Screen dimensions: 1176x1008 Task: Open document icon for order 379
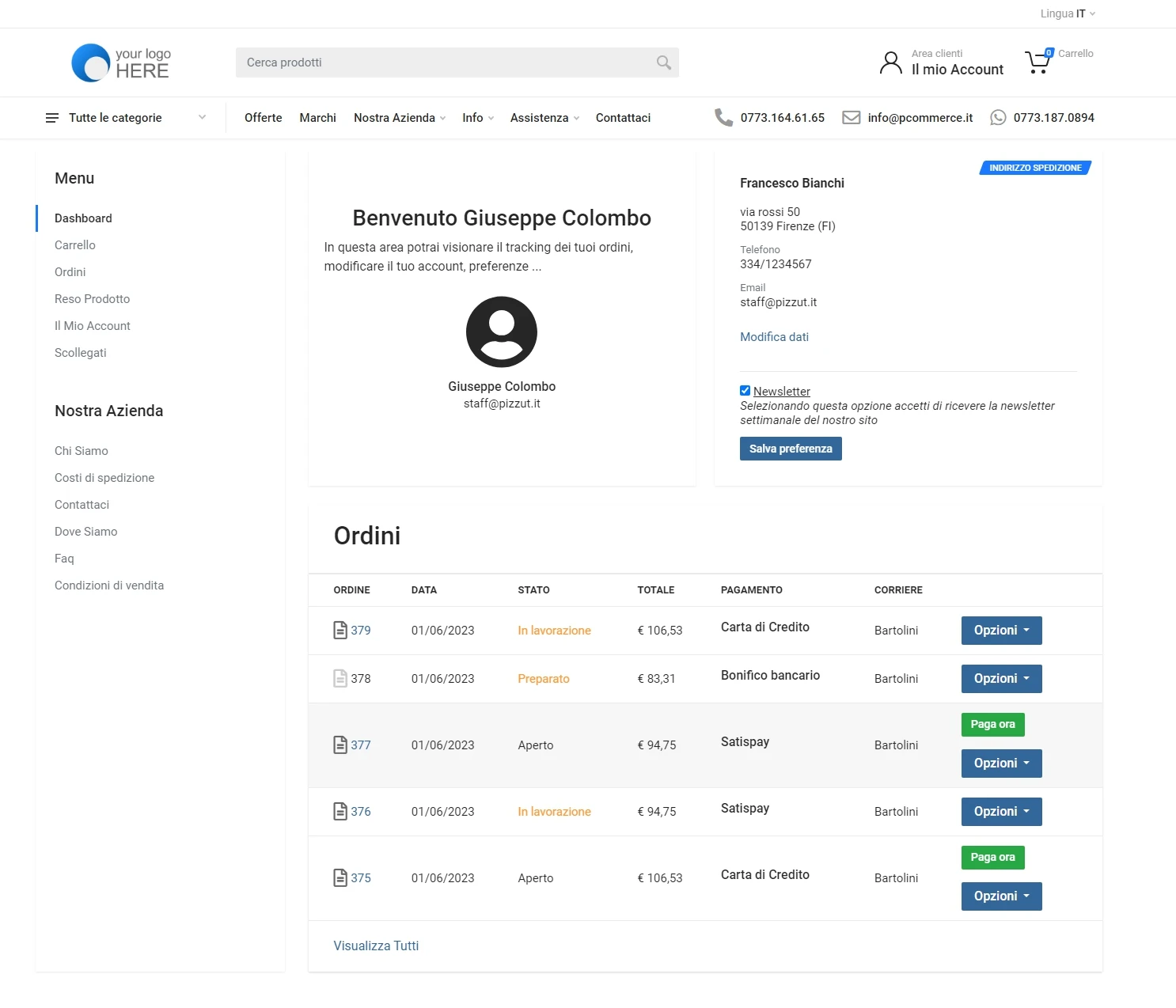(x=340, y=631)
